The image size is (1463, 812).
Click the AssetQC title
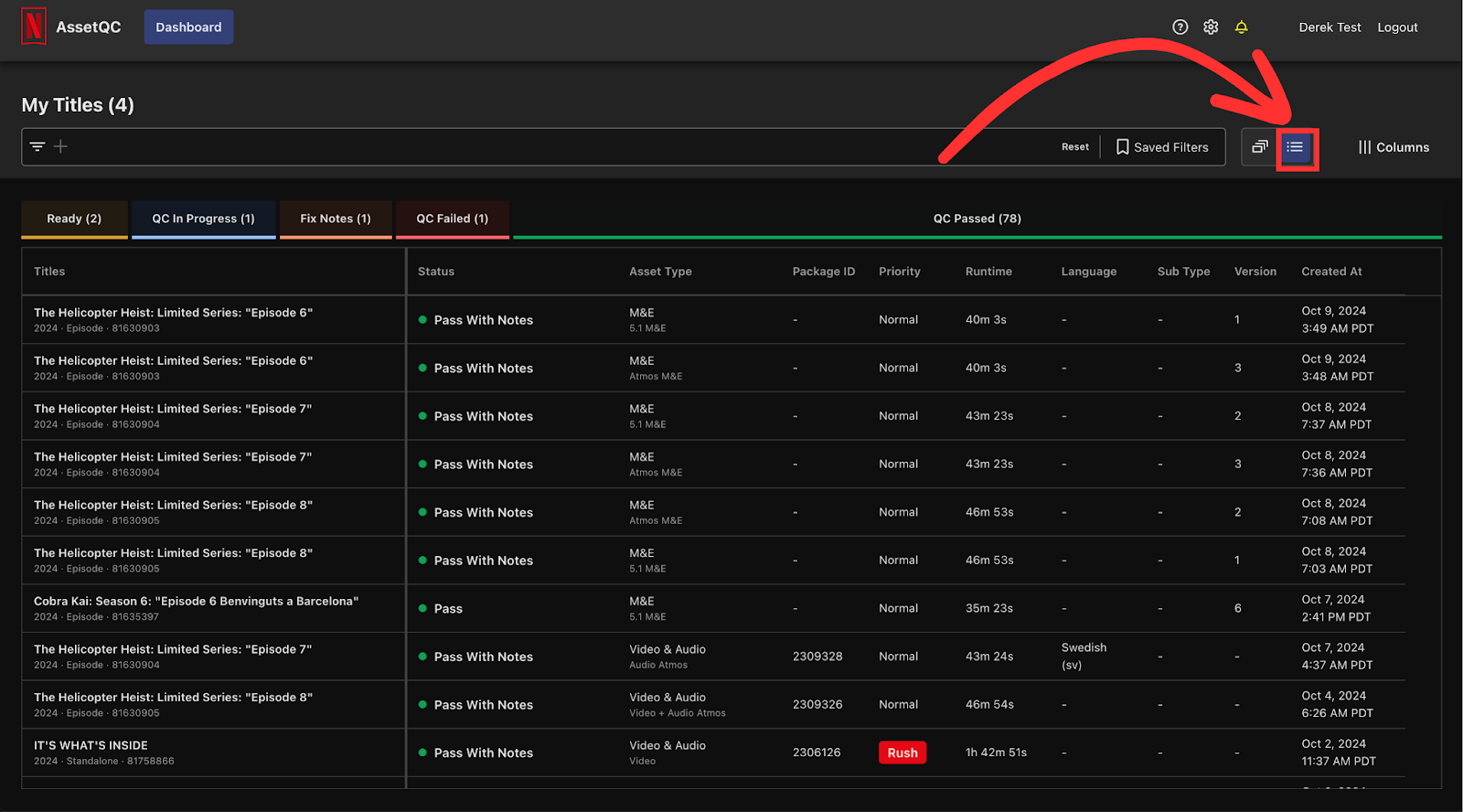89,27
